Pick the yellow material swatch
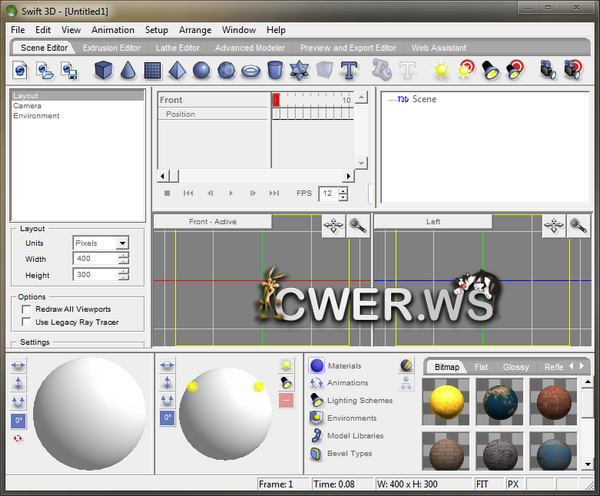The width and height of the screenshot is (600, 496). point(445,402)
